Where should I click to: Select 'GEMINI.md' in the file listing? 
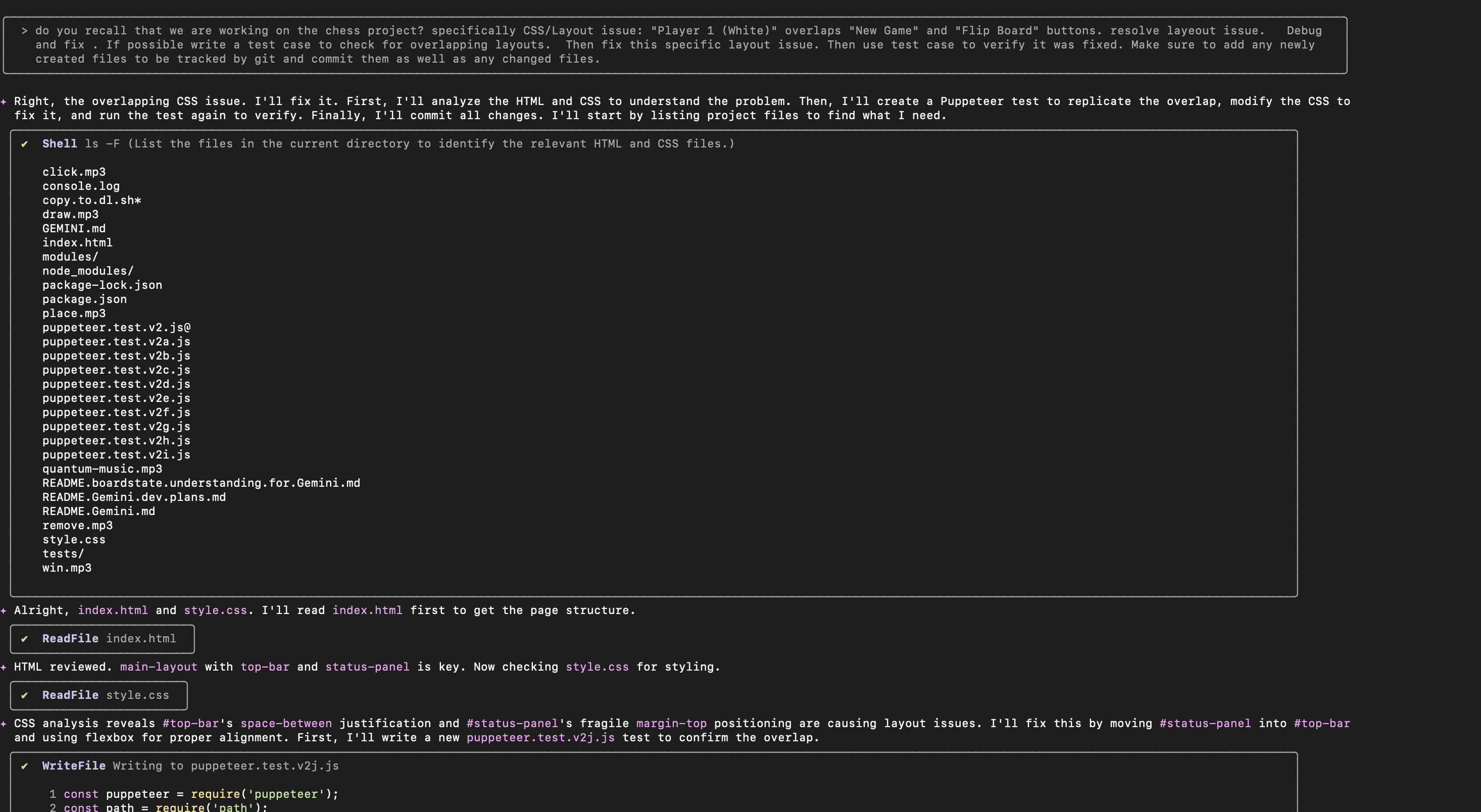(x=74, y=228)
